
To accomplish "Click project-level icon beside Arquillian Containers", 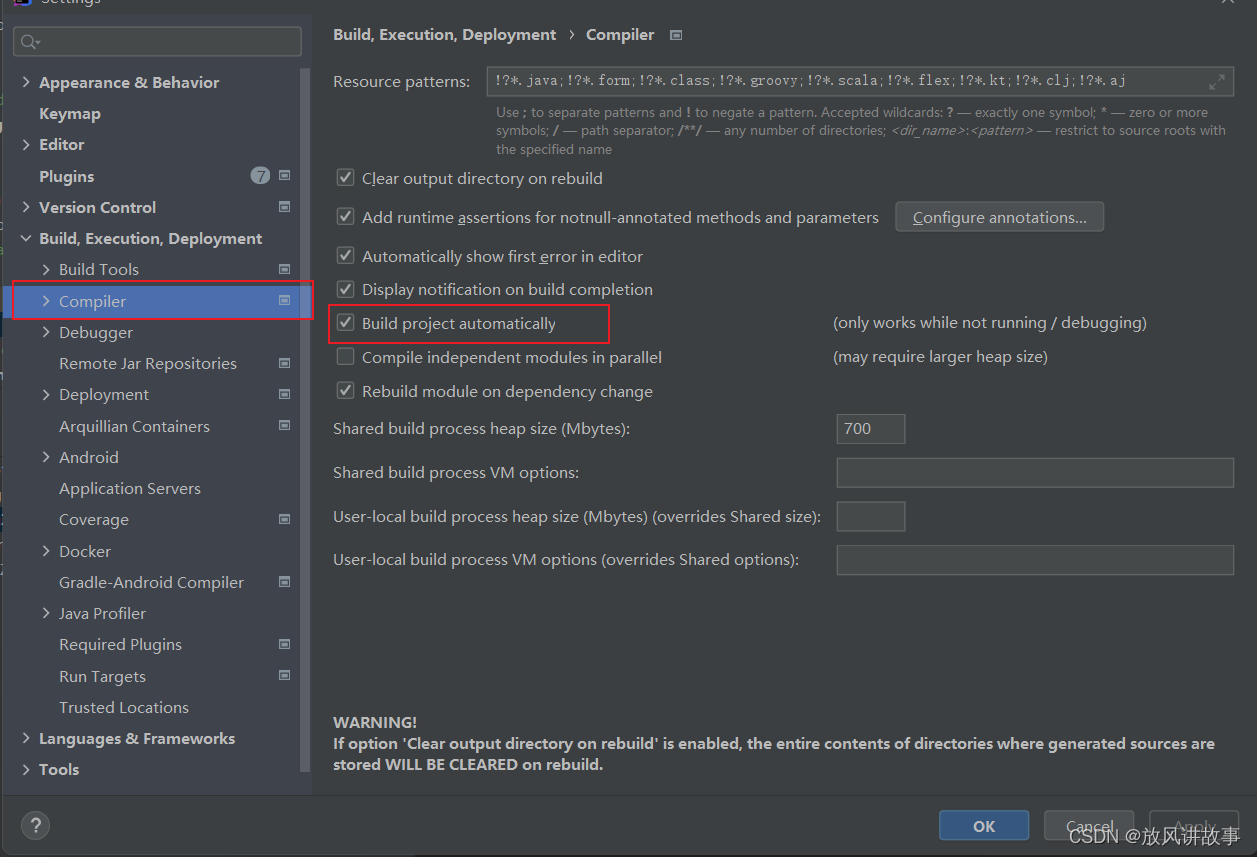I will click(285, 426).
